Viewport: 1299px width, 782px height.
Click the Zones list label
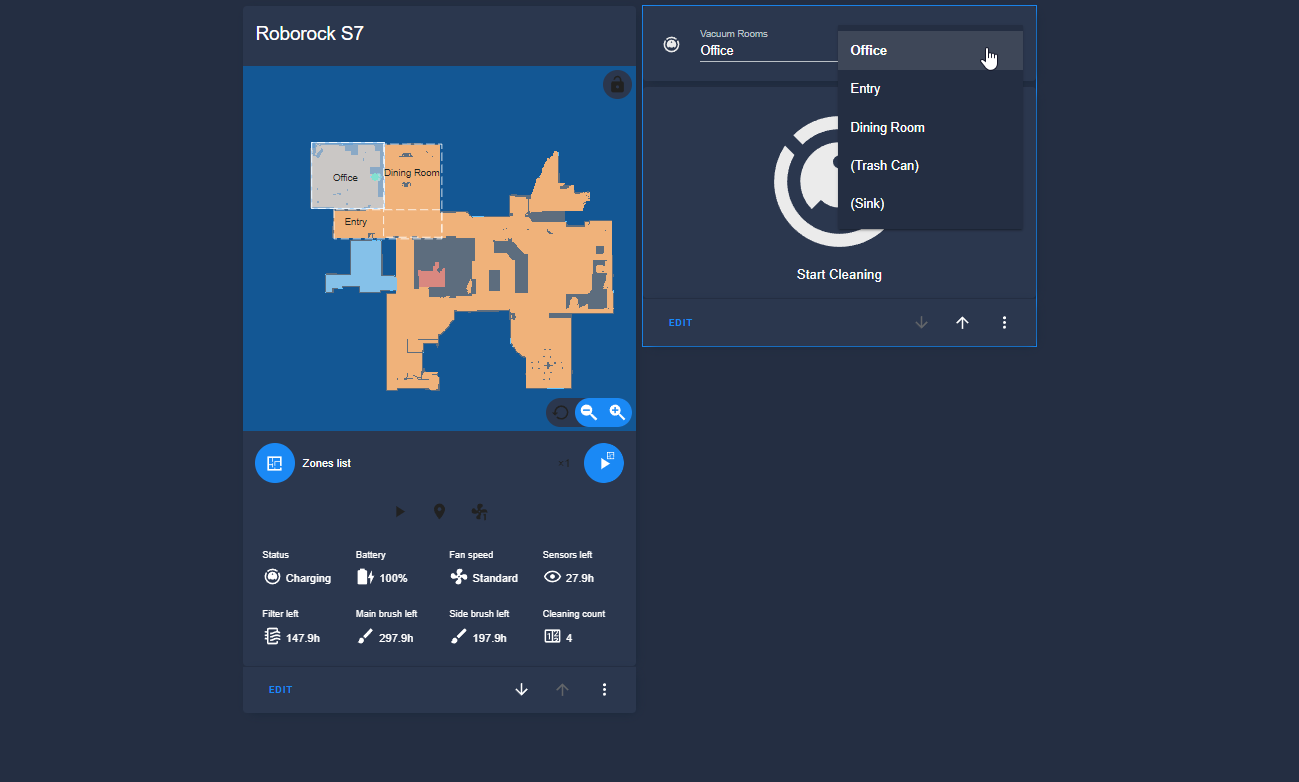pyautogui.click(x=326, y=463)
